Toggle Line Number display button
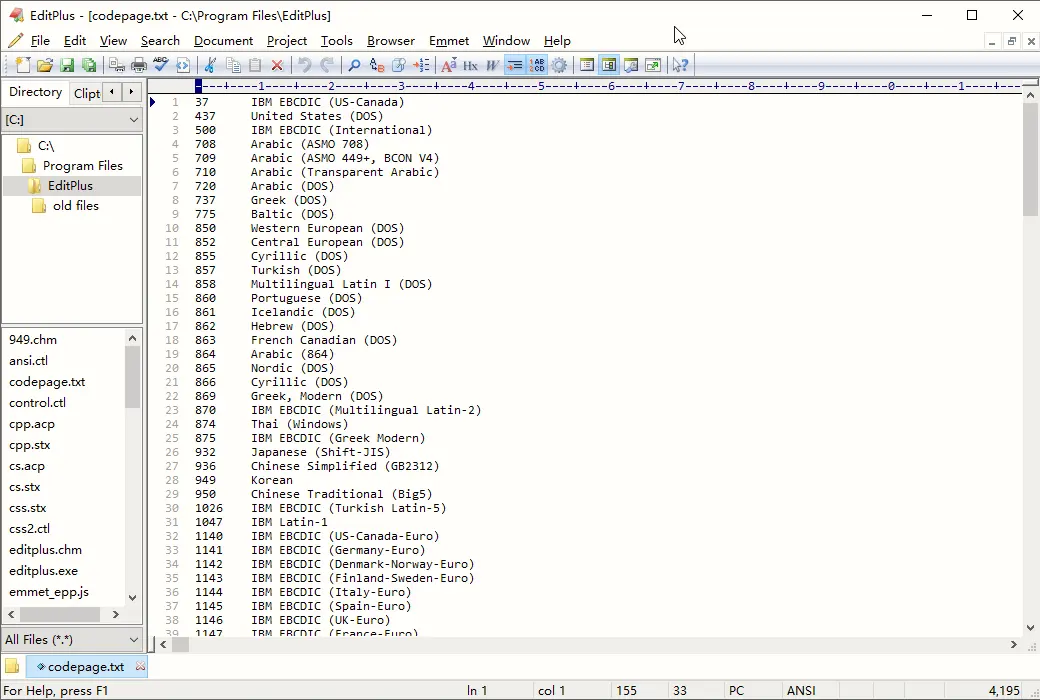Screen dimensions: 1040x700 pyautogui.click(x=537, y=65)
